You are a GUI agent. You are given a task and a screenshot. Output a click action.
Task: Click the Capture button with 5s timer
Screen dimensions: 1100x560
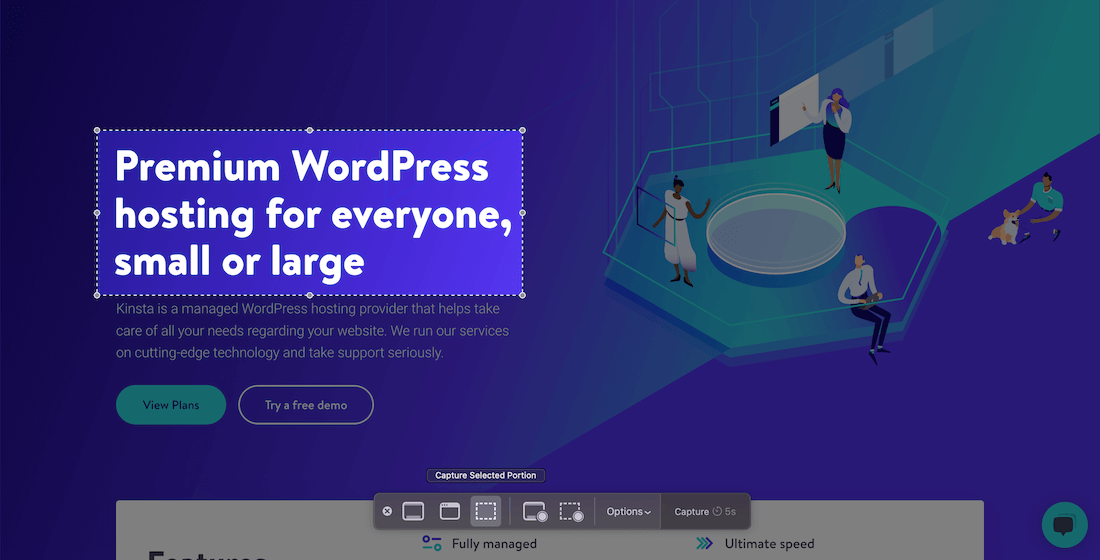(x=705, y=511)
